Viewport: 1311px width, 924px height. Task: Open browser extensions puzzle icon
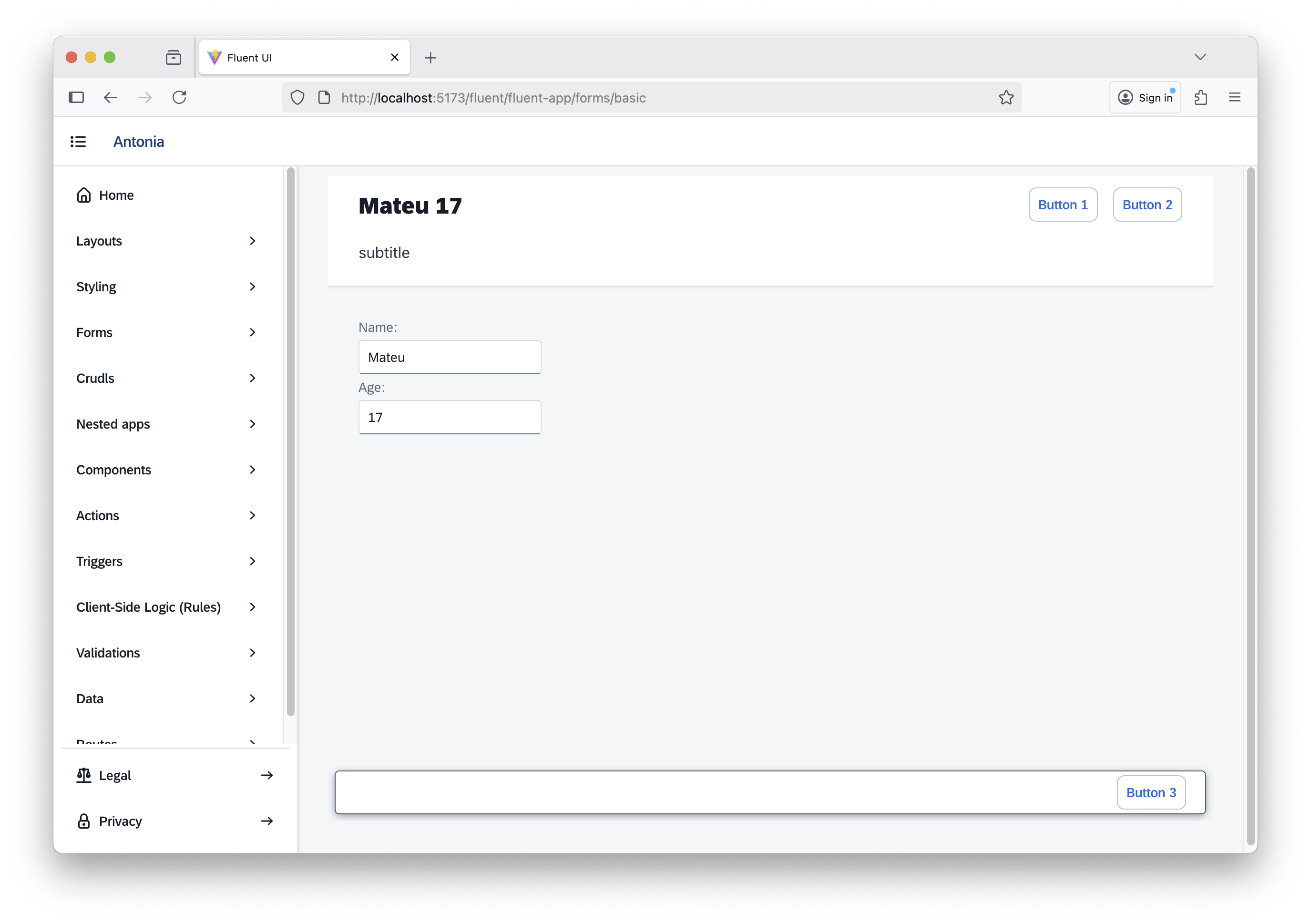[x=1200, y=98]
